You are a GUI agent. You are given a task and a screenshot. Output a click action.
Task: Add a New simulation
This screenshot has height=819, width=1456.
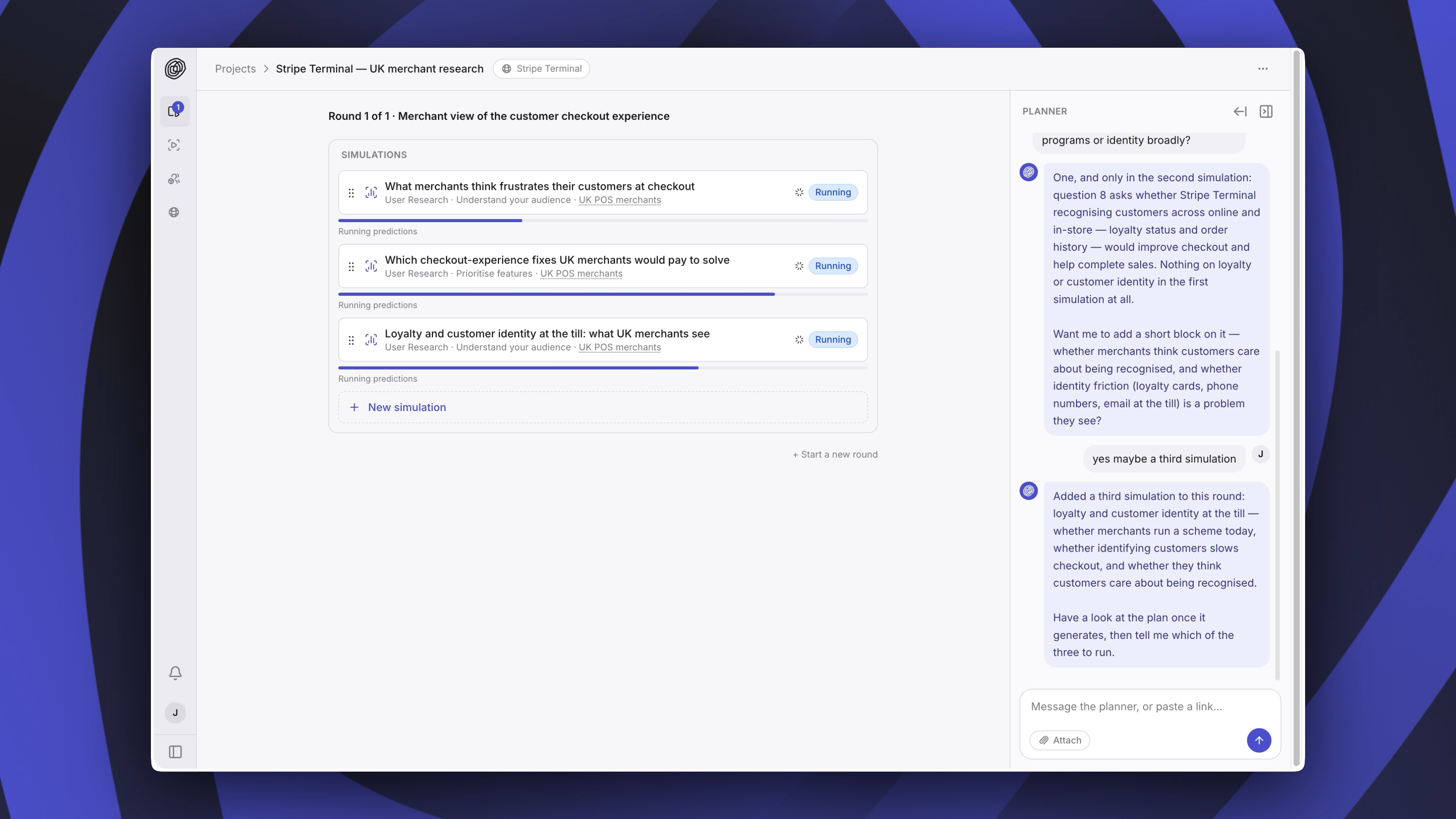(x=602, y=408)
